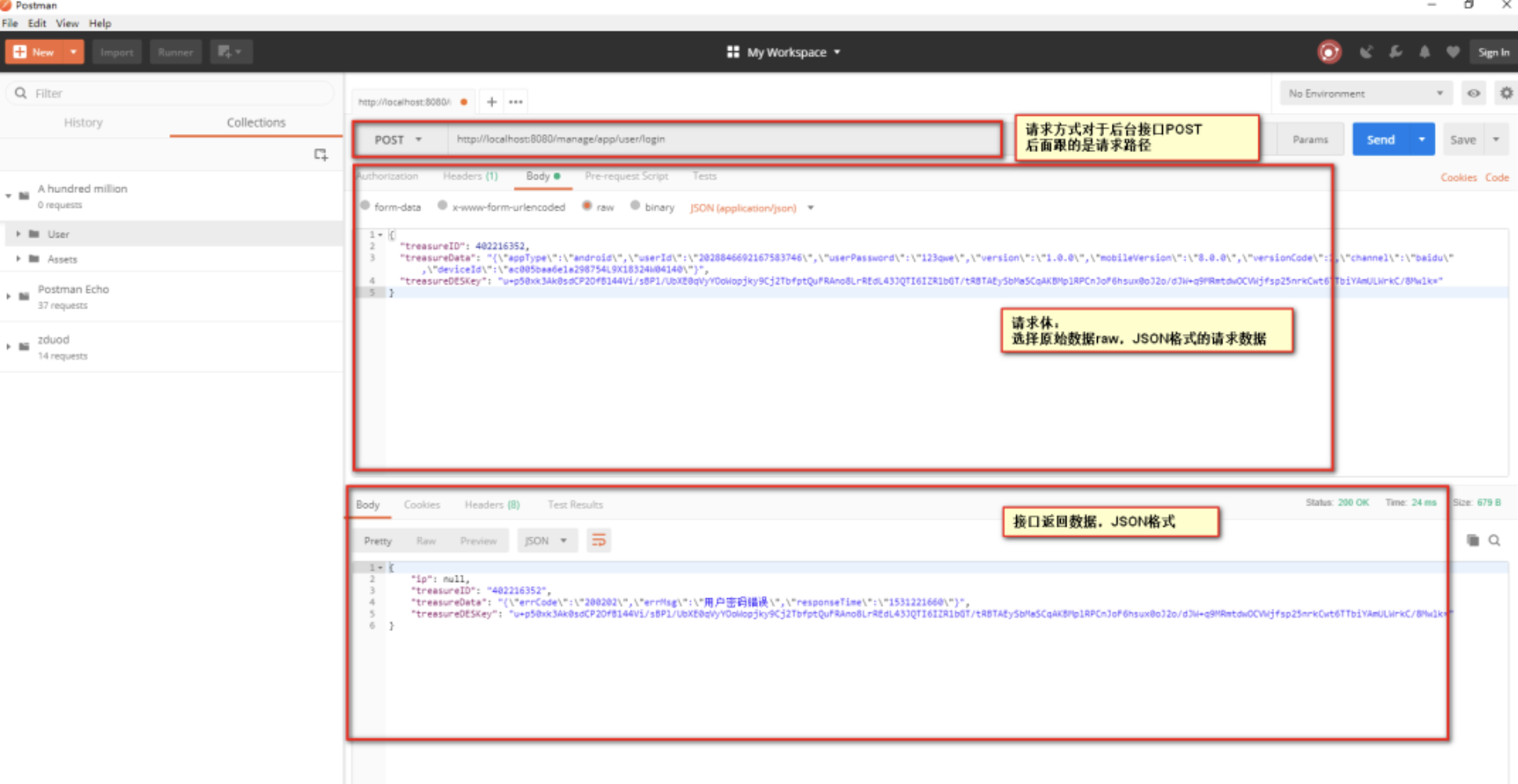Click the zduod collection folder icon
The width and height of the screenshot is (1518, 784).
(x=24, y=347)
